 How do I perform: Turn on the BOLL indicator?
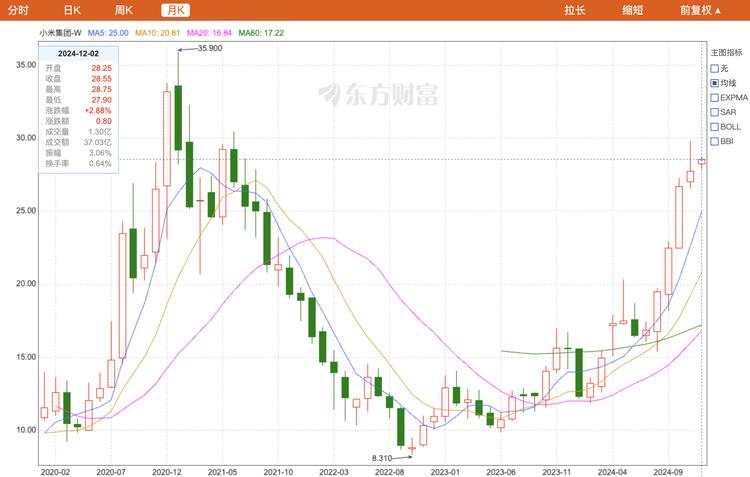[714, 127]
